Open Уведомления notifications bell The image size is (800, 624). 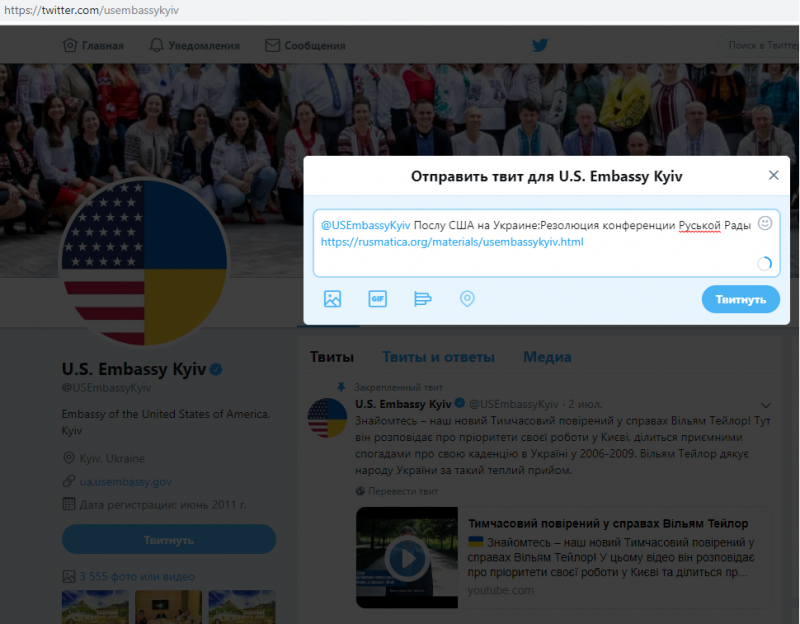[157, 45]
